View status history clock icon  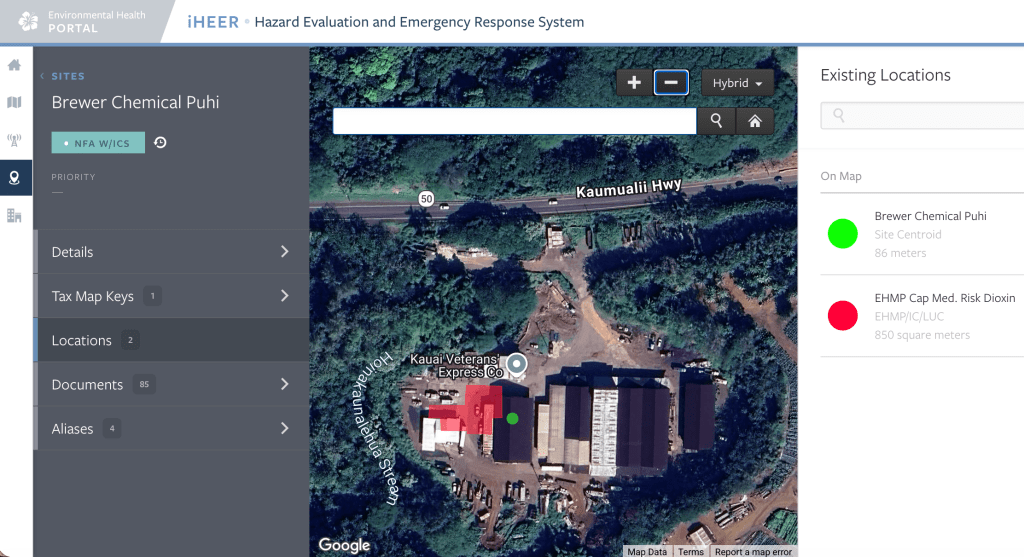[160, 142]
